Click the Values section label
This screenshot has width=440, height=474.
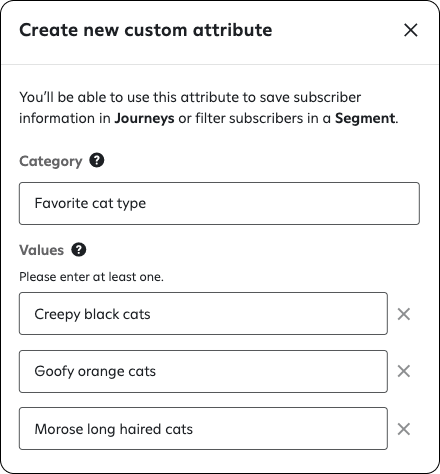(x=41, y=250)
